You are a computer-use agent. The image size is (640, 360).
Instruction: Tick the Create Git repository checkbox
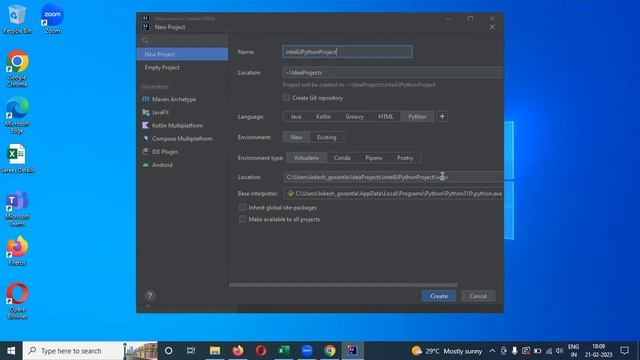coord(286,98)
